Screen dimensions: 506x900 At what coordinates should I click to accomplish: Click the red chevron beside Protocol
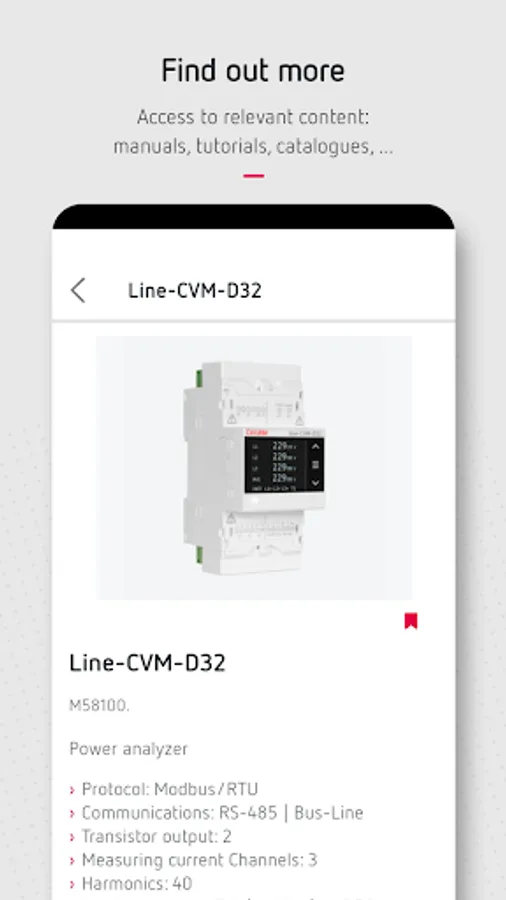(x=72, y=790)
